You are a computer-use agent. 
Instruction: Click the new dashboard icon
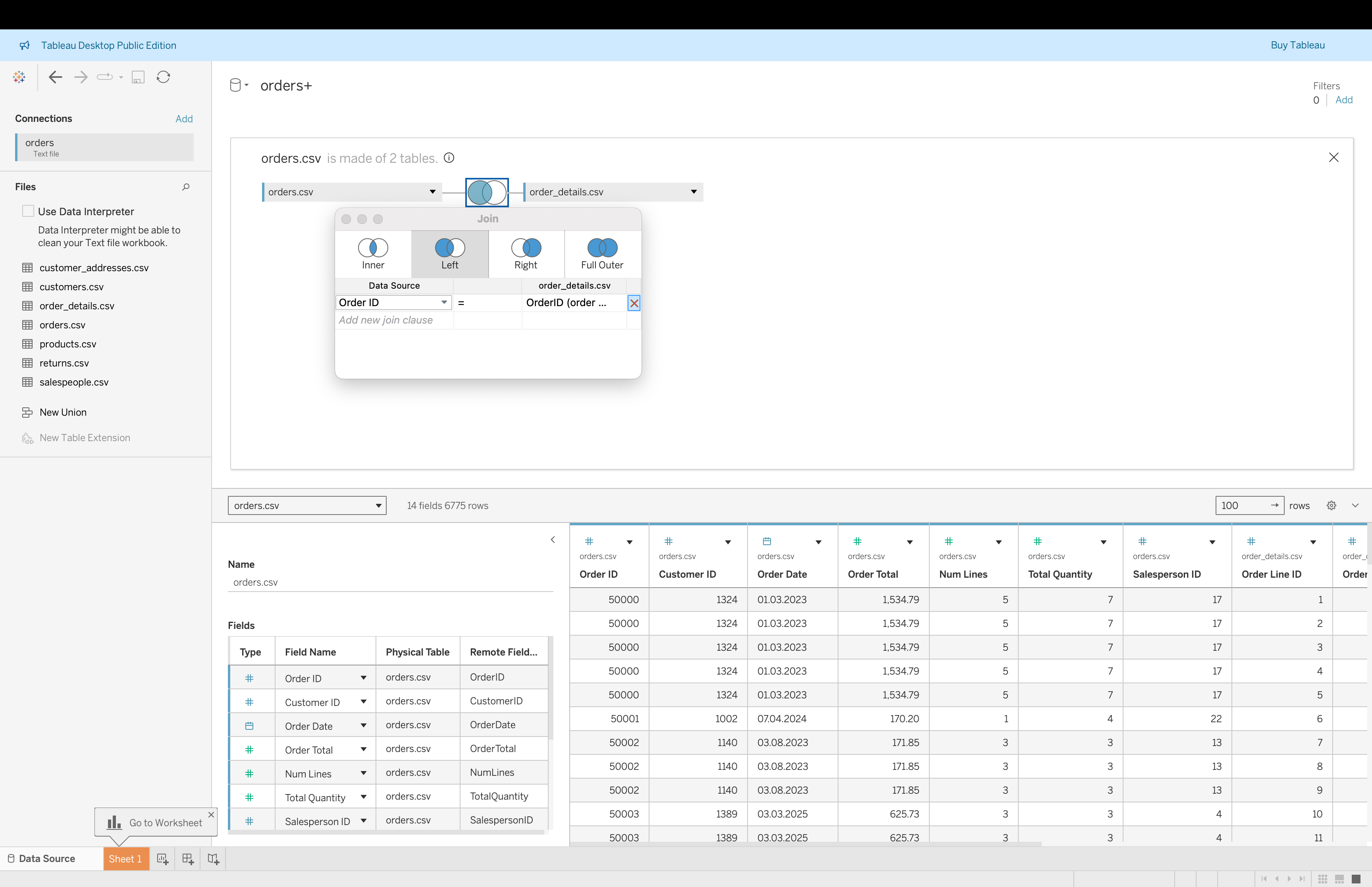click(188, 859)
